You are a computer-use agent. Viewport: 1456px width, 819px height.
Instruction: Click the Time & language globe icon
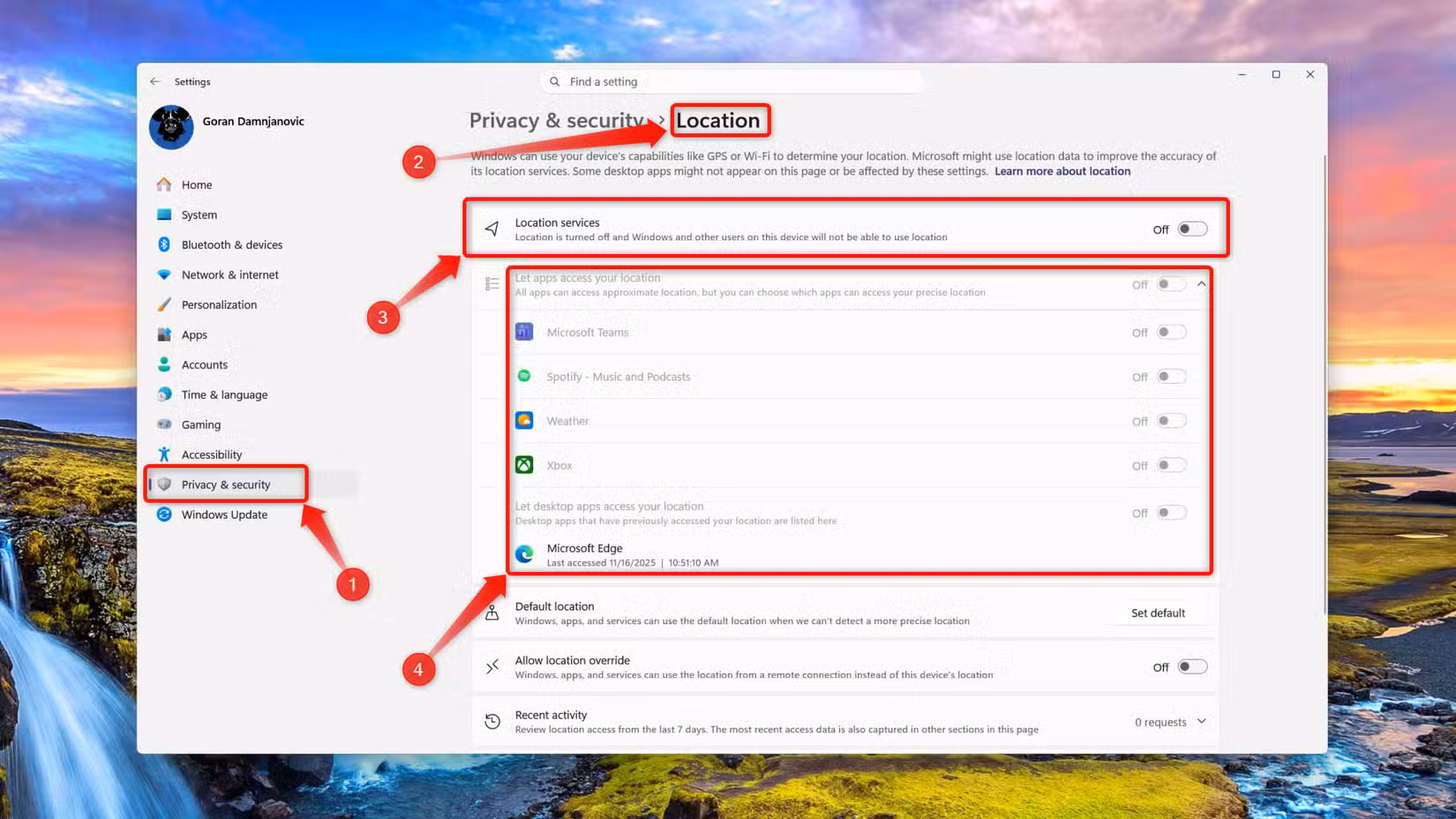click(x=164, y=394)
